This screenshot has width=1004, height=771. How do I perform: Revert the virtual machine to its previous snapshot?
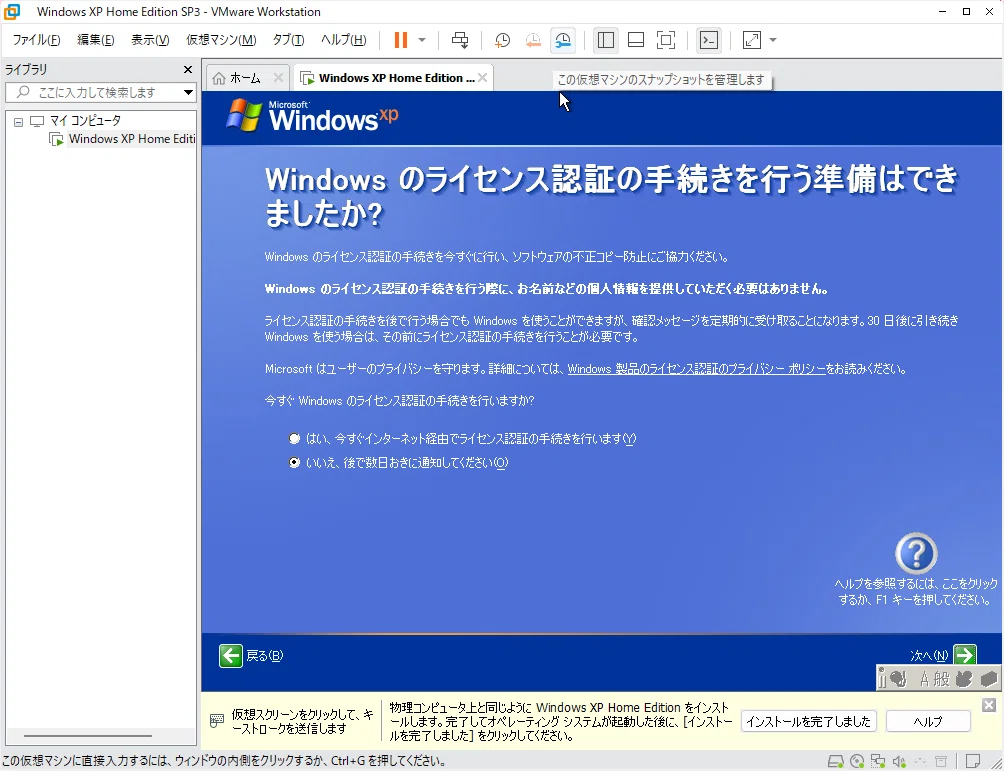click(x=533, y=40)
